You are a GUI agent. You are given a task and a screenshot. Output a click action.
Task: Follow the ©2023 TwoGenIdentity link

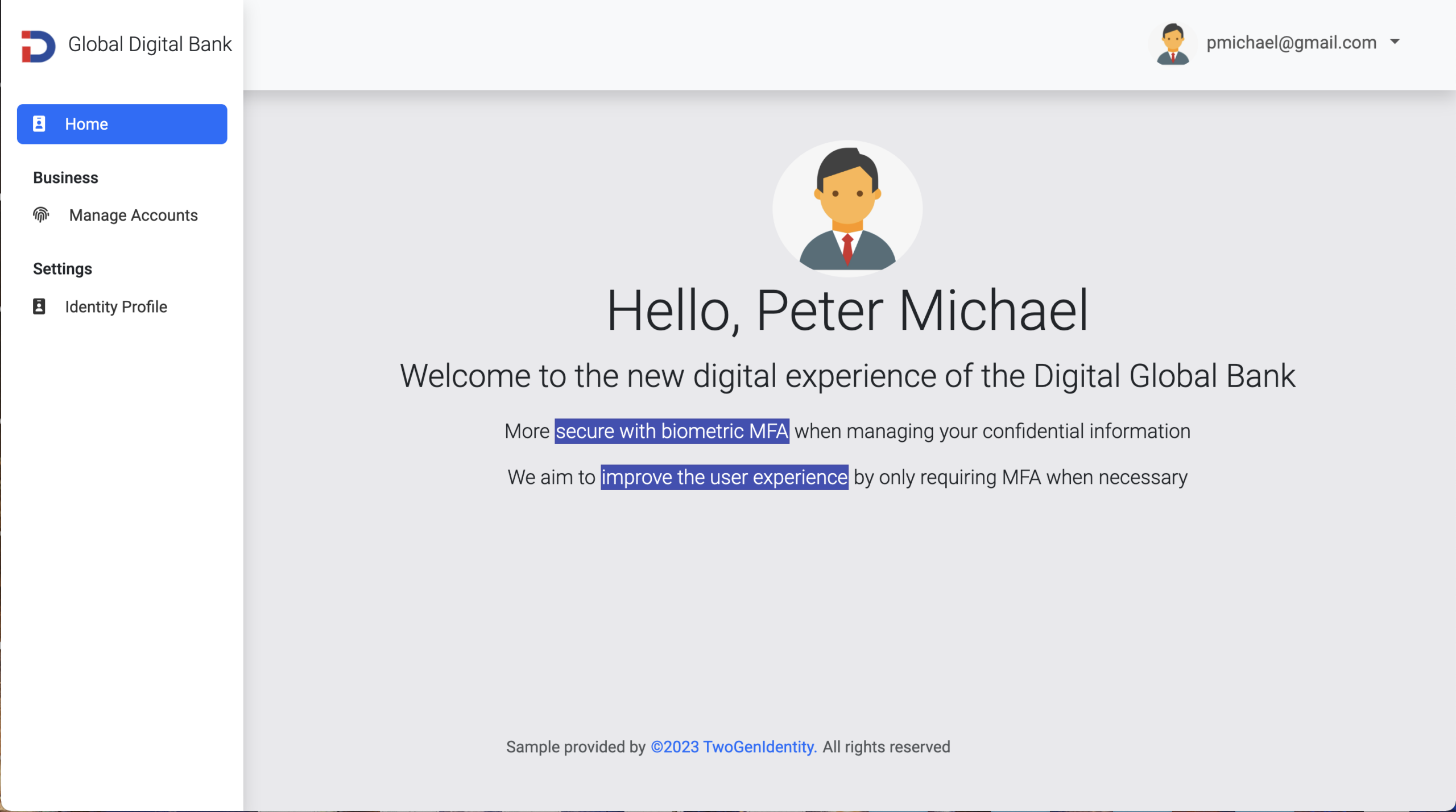pyautogui.click(x=734, y=747)
